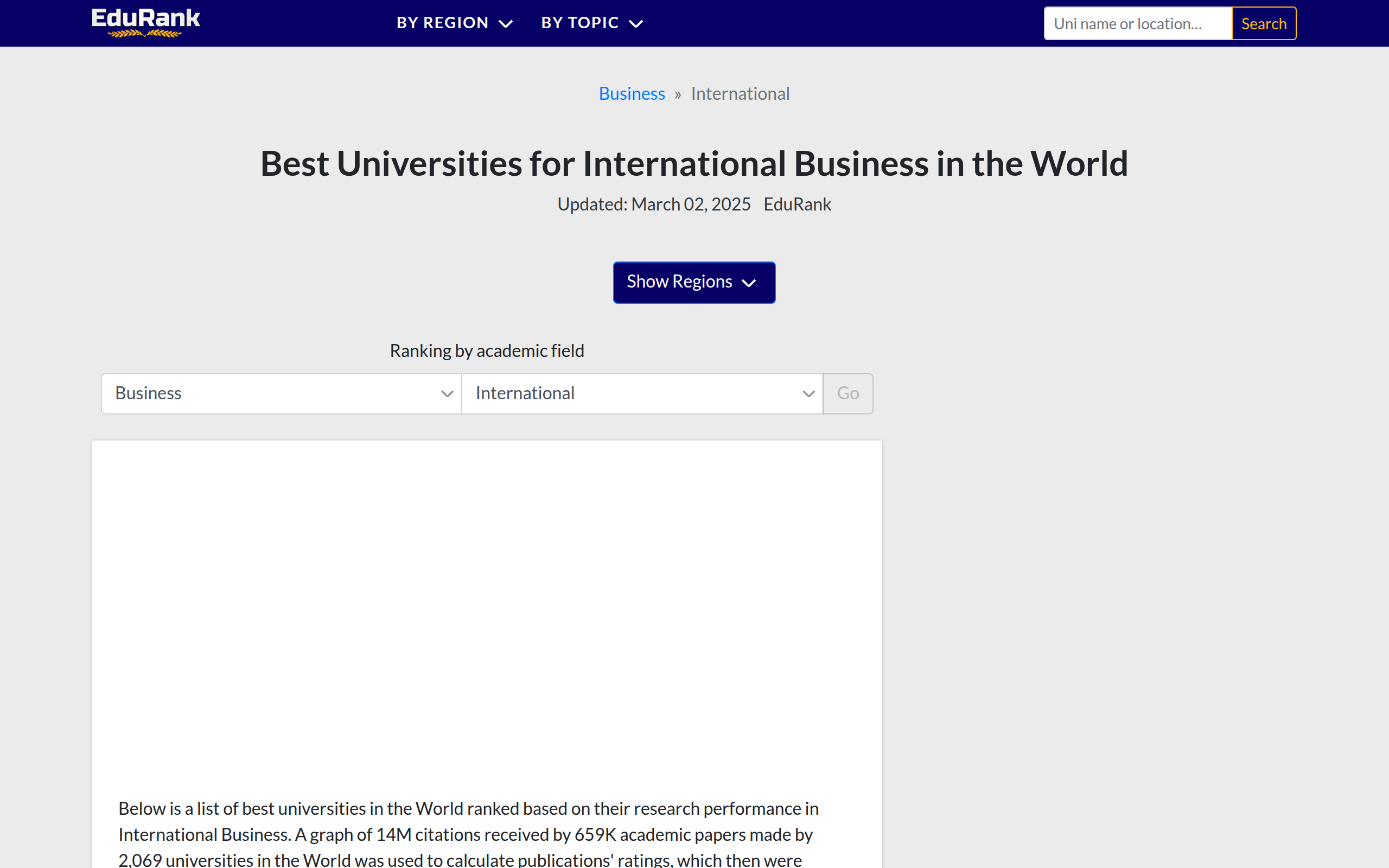Open the By Region menu
The height and width of the screenshot is (868, 1389).
[x=443, y=23]
